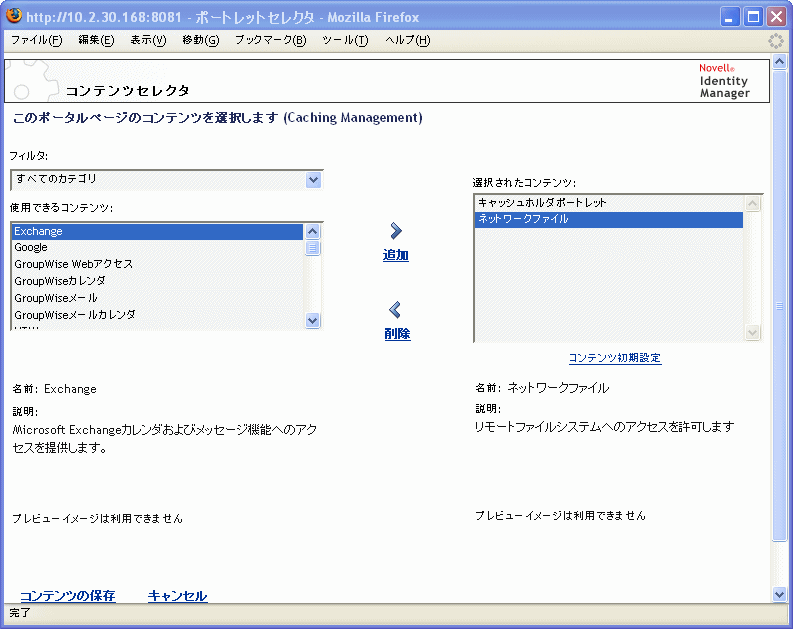Click available content list scroll up arrow
Image resolution: width=793 pixels, height=629 pixels.
pyautogui.click(x=313, y=232)
